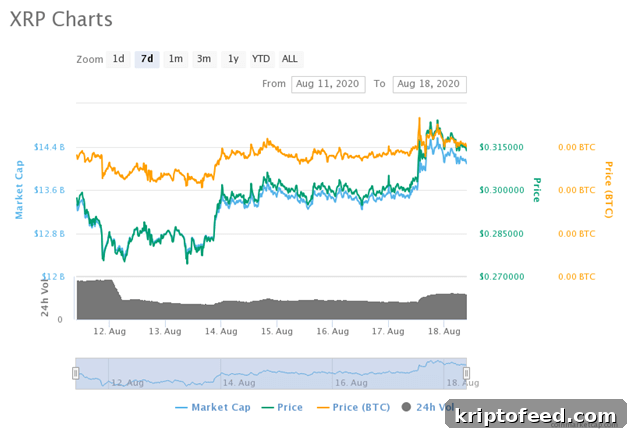This screenshot has width=628, height=433.
Task: Click the $0.315000 price label
Action: (x=501, y=147)
